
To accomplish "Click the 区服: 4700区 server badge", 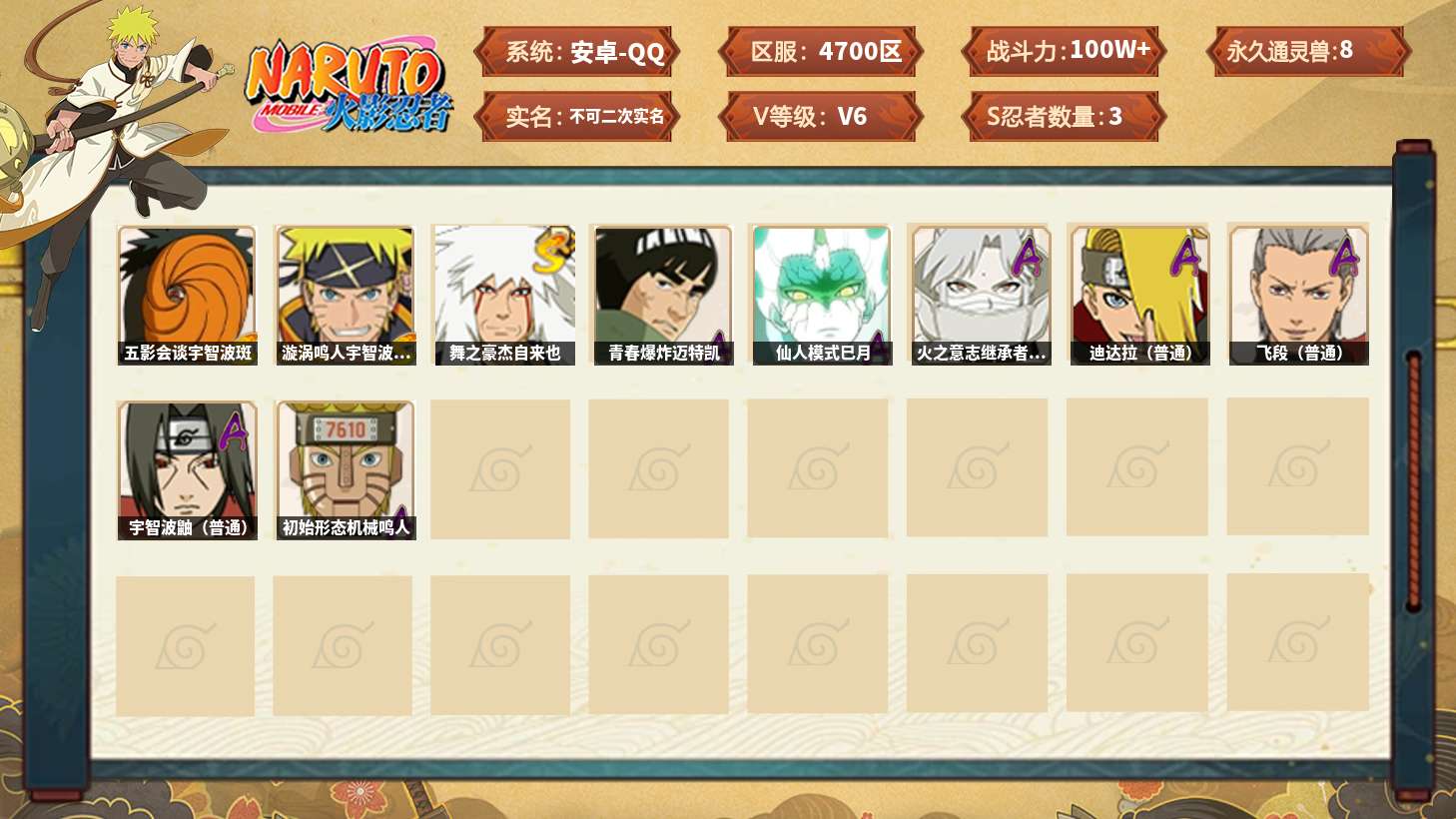I will 821,52.
